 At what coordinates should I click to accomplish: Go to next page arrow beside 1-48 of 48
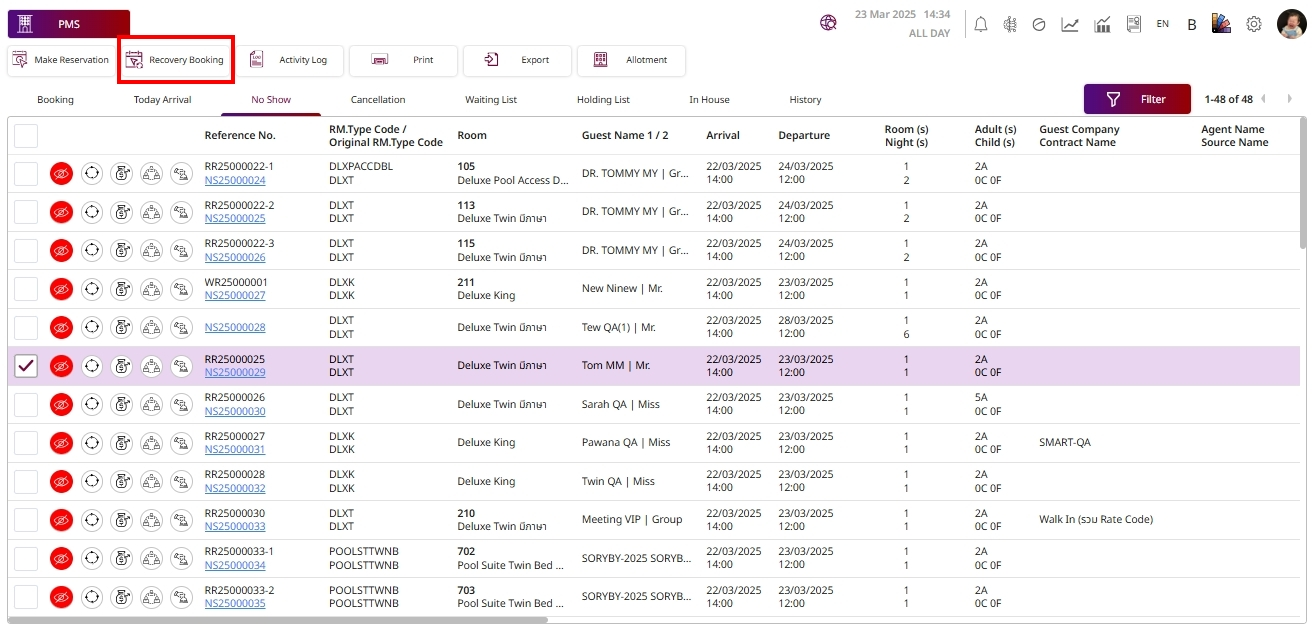pyautogui.click(x=1290, y=99)
